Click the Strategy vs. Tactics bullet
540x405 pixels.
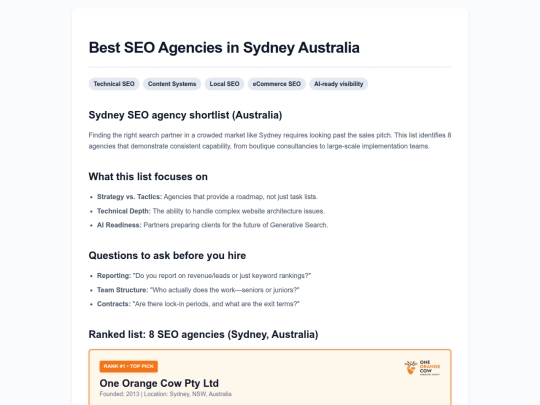(207, 197)
